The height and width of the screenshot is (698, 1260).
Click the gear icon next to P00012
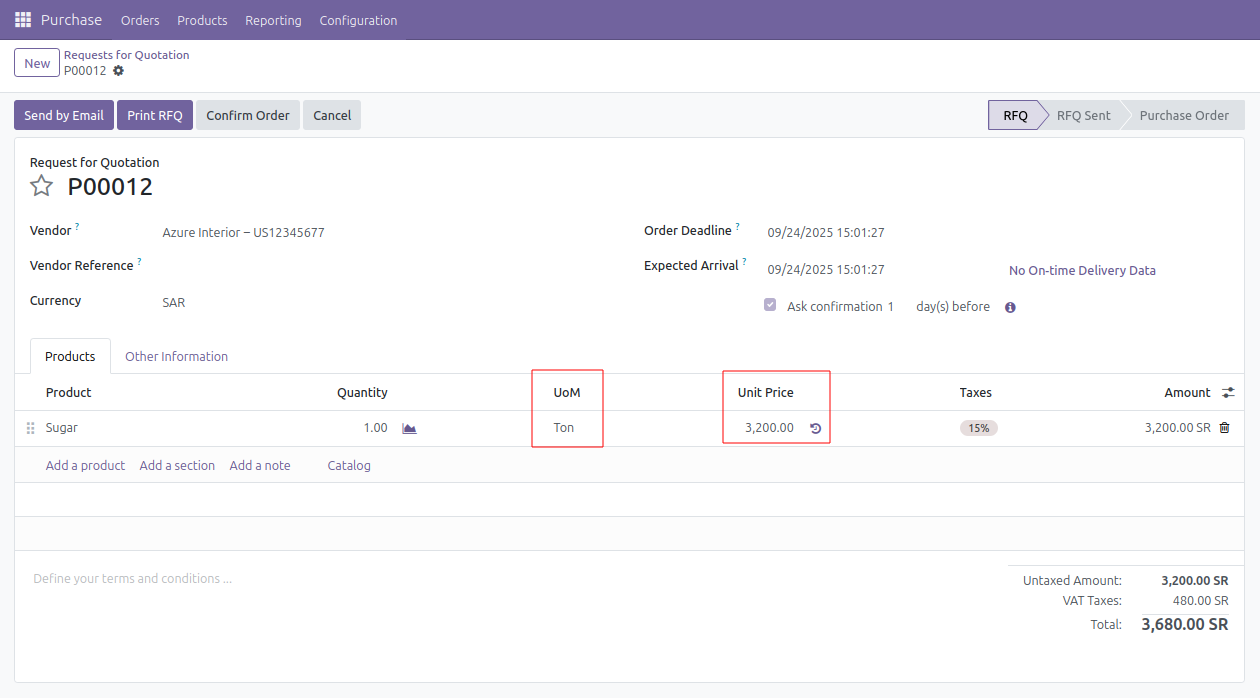coord(119,71)
